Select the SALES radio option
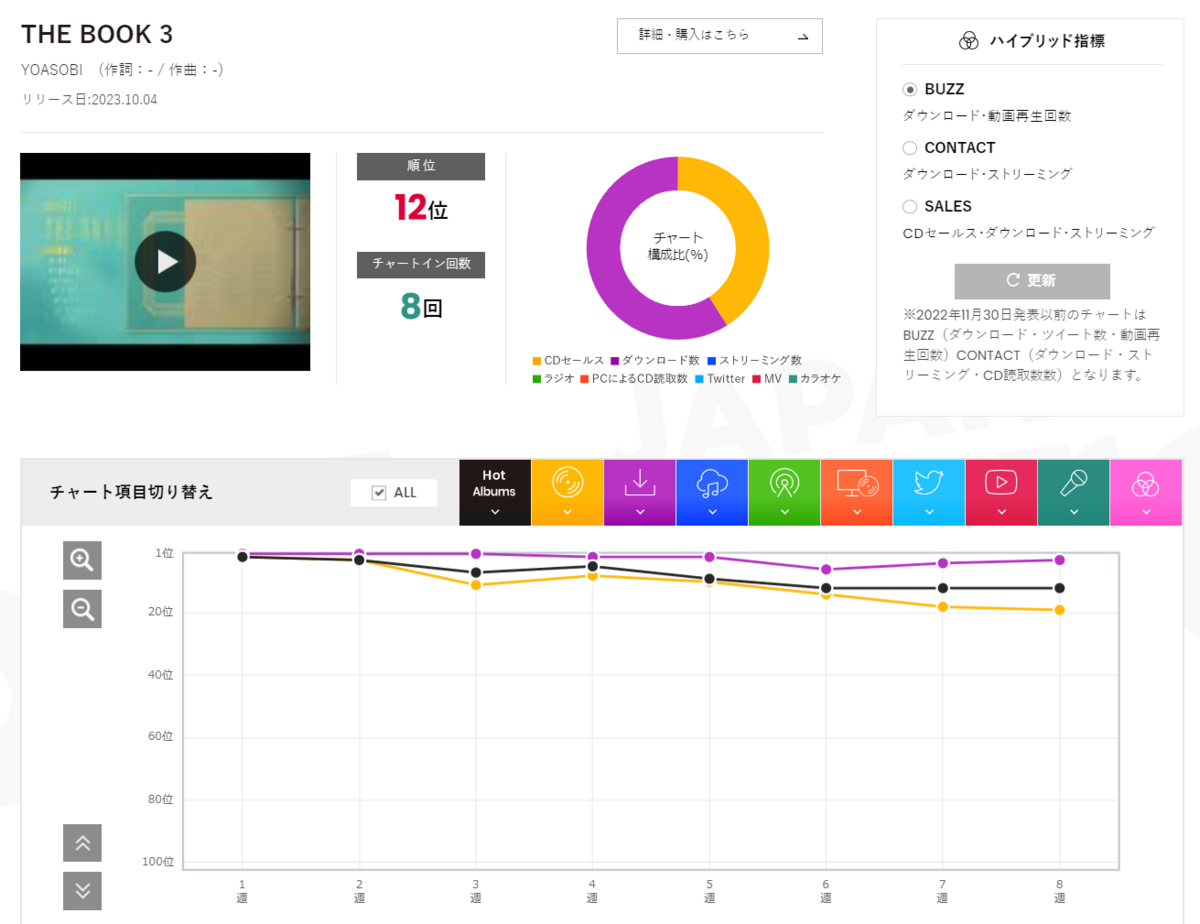This screenshot has height=924, width=1200. pyautogui.click(x=910, y=206)
